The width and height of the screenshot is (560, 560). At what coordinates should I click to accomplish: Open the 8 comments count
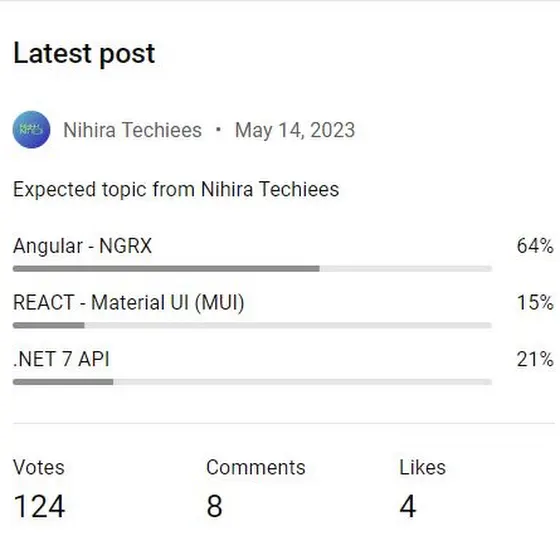click(x=214, y=506)
